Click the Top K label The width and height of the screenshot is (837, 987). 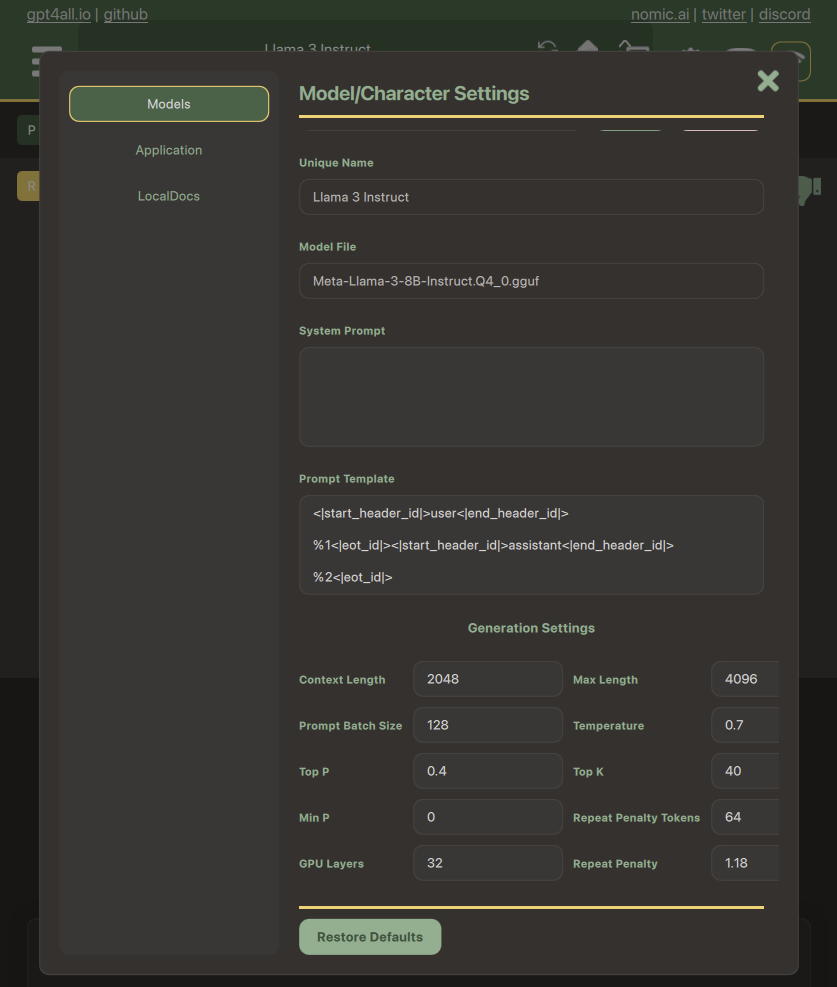click(x=588, y=771)
